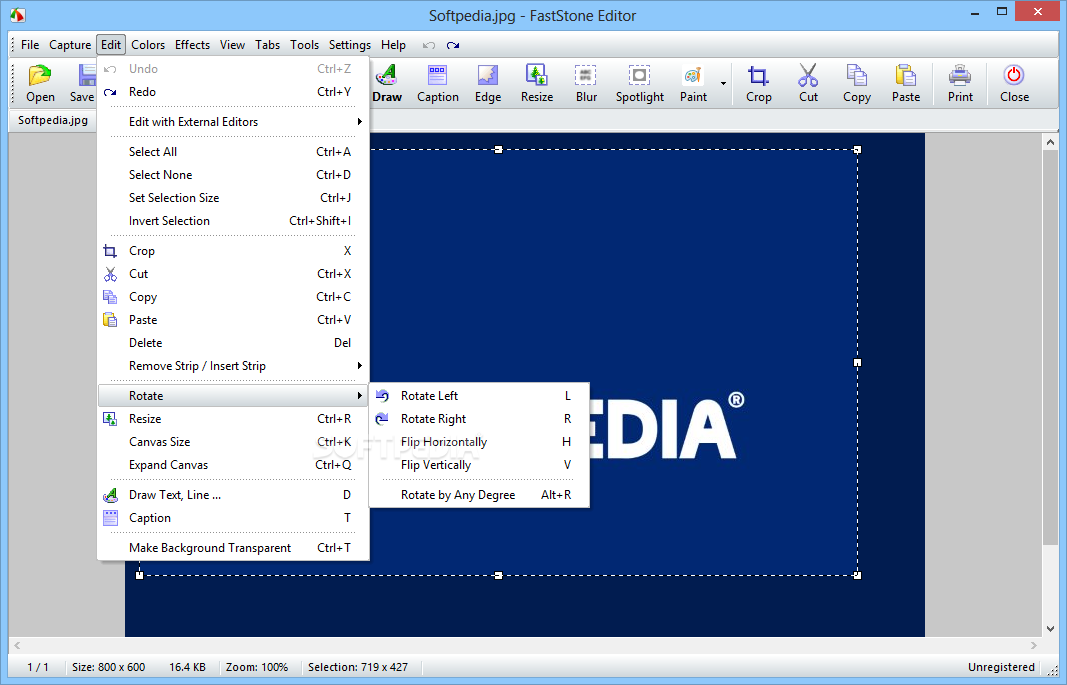The width and height of the screenshot is (1067, 685).
Task: Click the Resize icon in the Edit menu
Action: [x=110, y=419]
